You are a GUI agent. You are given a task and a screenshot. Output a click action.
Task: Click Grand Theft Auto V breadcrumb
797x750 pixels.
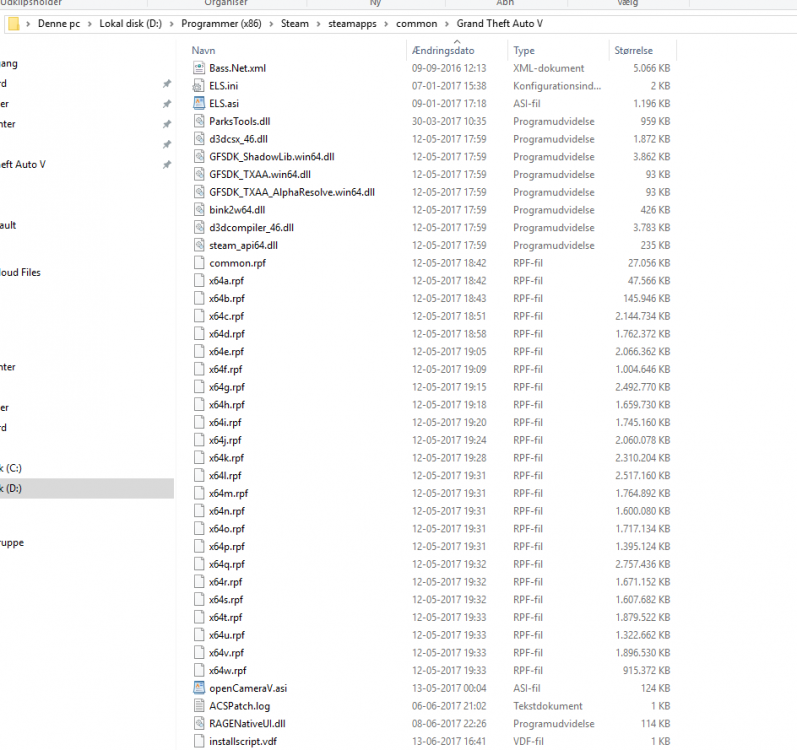[x=500, y=24]
